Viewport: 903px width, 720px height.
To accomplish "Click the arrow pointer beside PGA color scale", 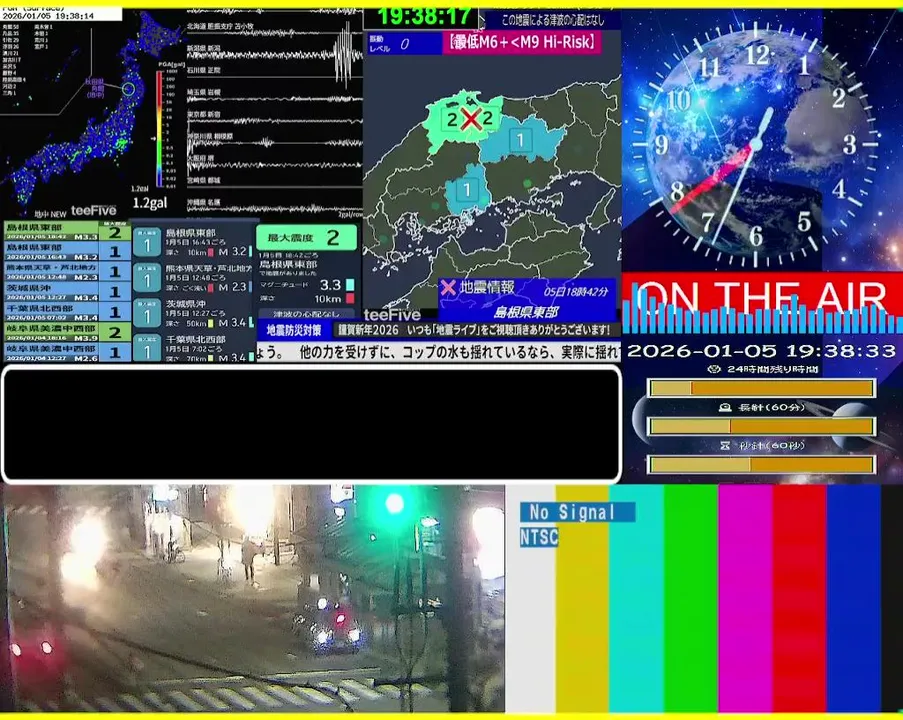I will coord(153,138).
